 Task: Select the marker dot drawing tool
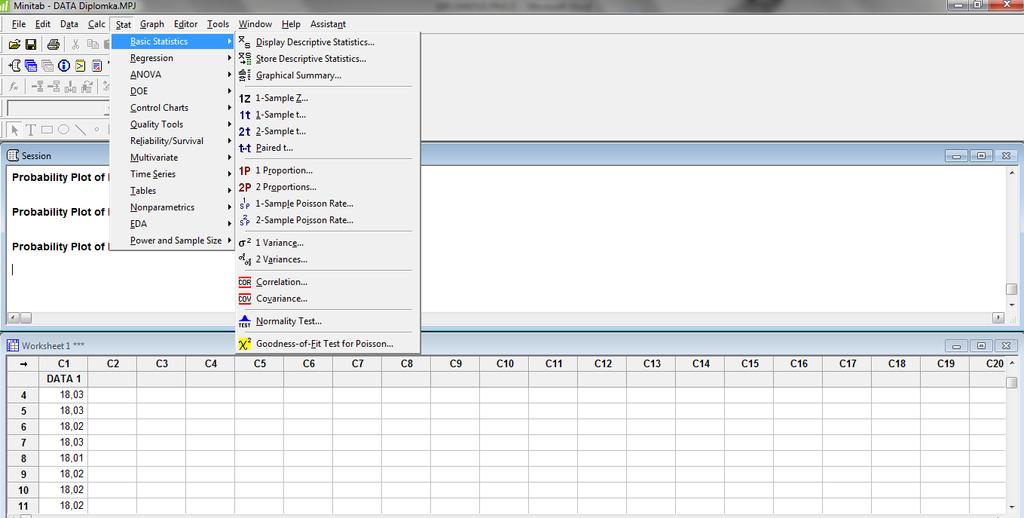[97, 129]
